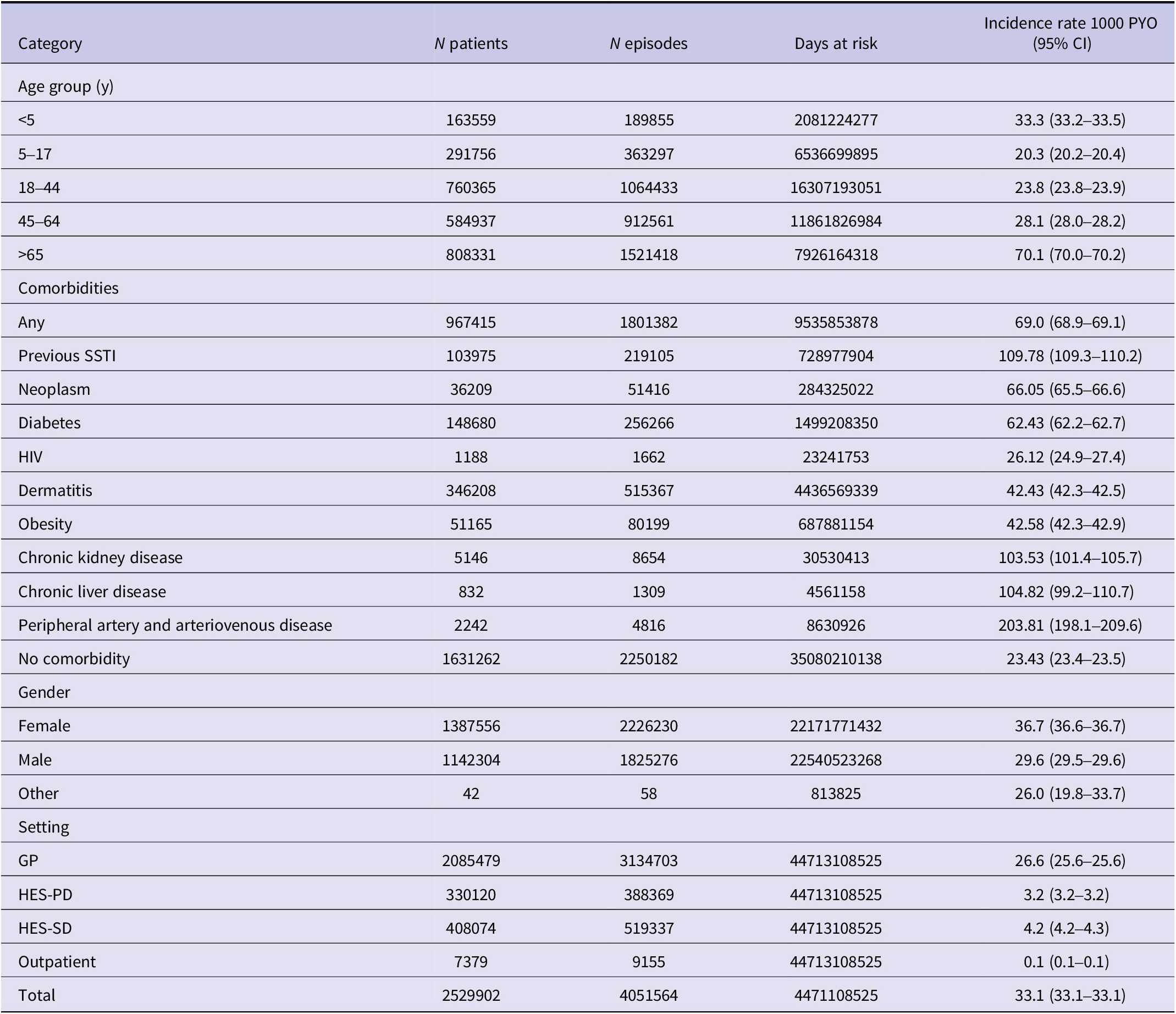
Task: Select the HES-PD row label
Action: [x=46, y=894]
